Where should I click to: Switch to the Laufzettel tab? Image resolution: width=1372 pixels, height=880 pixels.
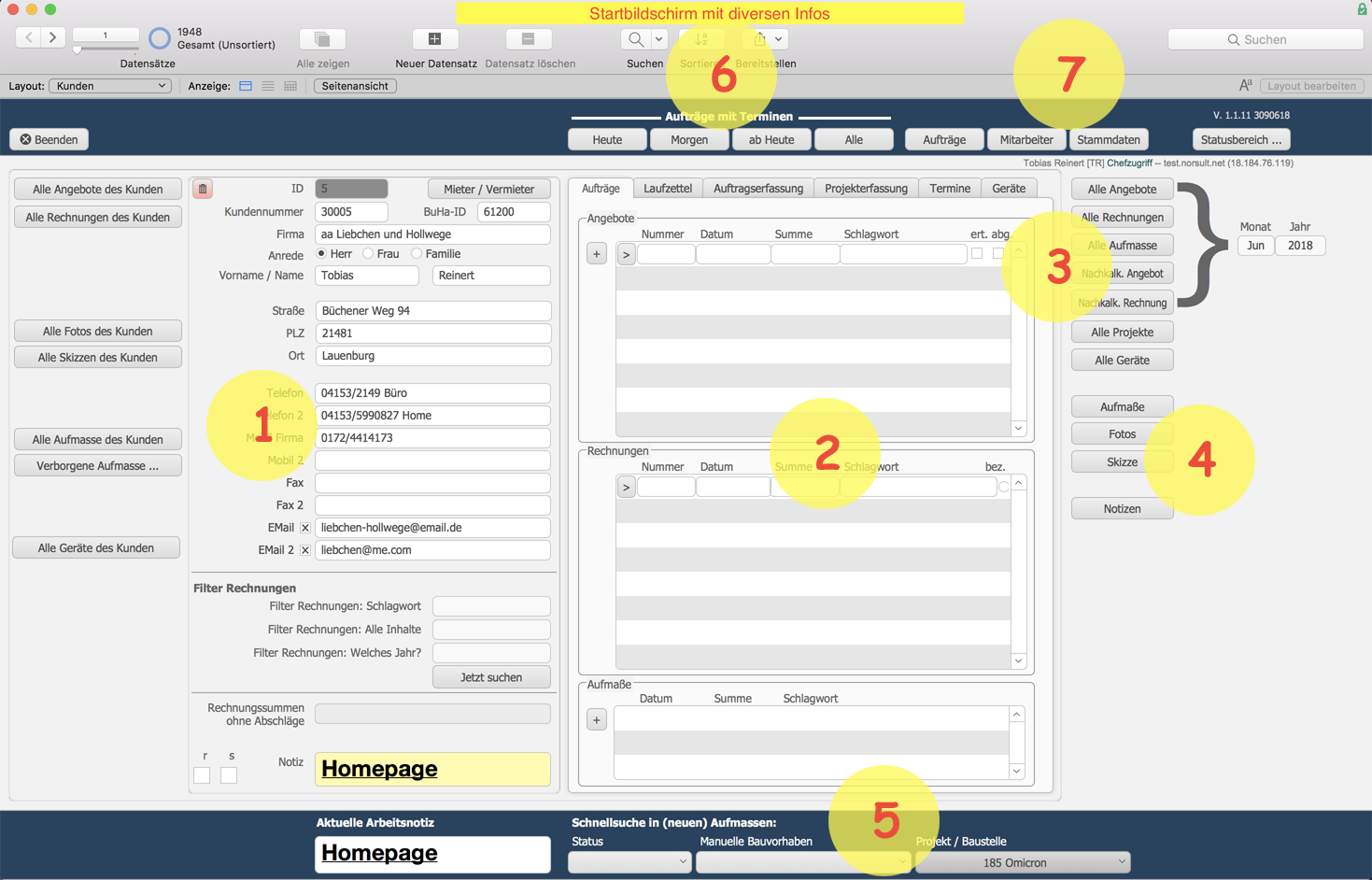point(668,189)
